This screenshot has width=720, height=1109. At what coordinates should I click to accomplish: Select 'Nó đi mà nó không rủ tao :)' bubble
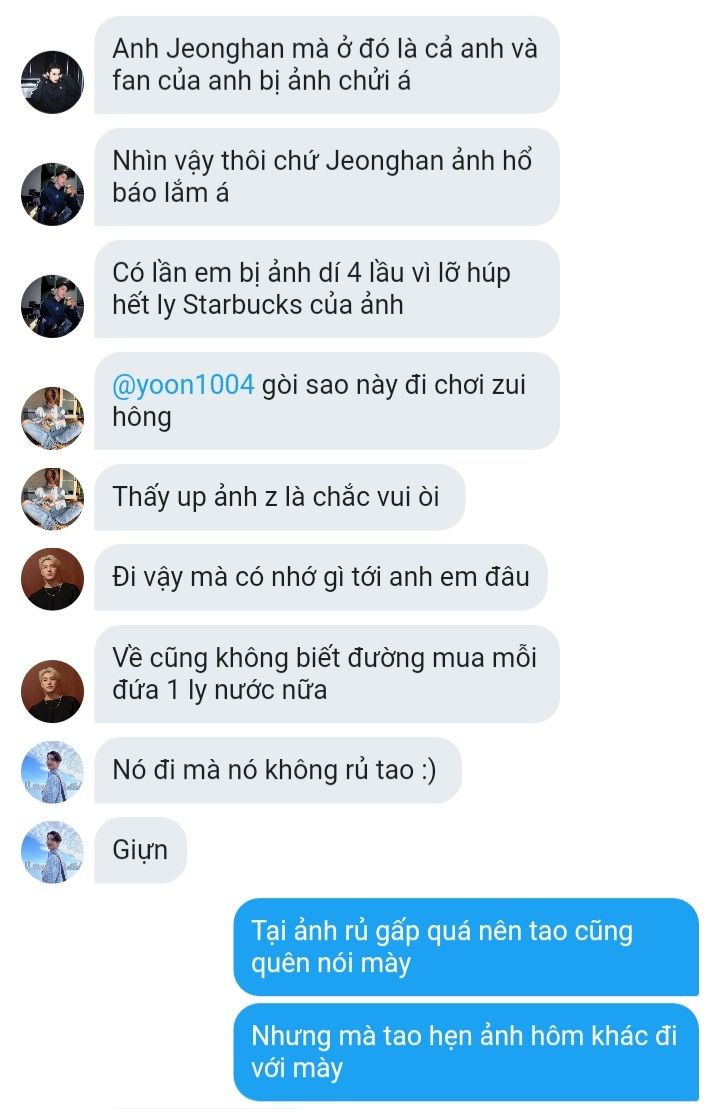[278, 770]
